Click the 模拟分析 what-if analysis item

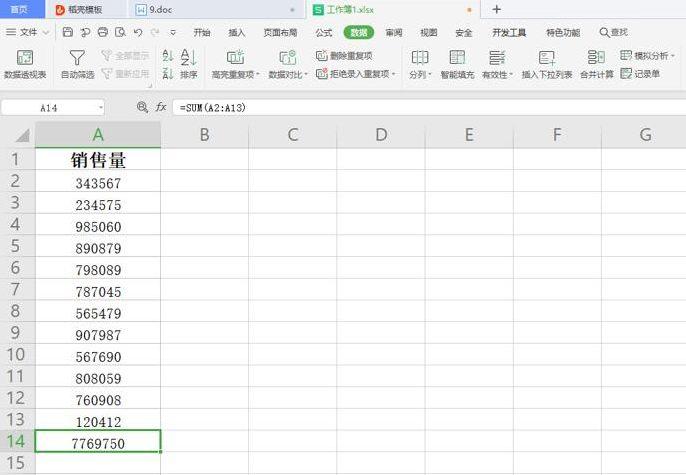point(644,56)
